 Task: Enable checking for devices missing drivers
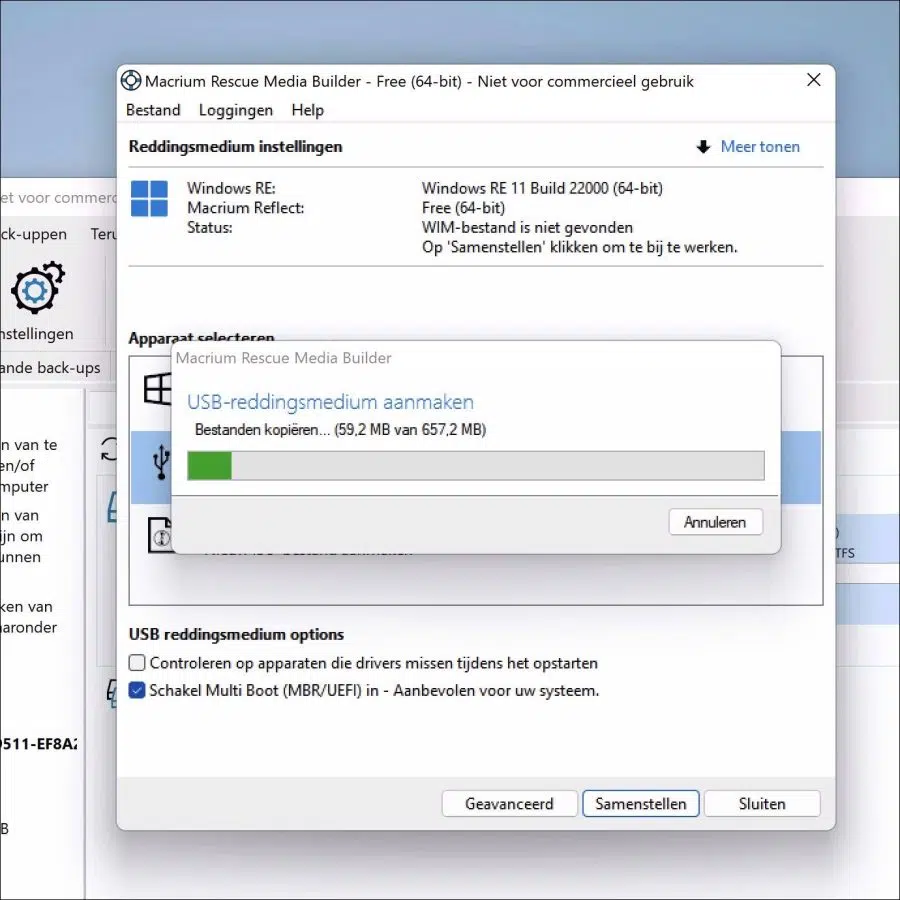pyautogui.click(x=137, y=663)
